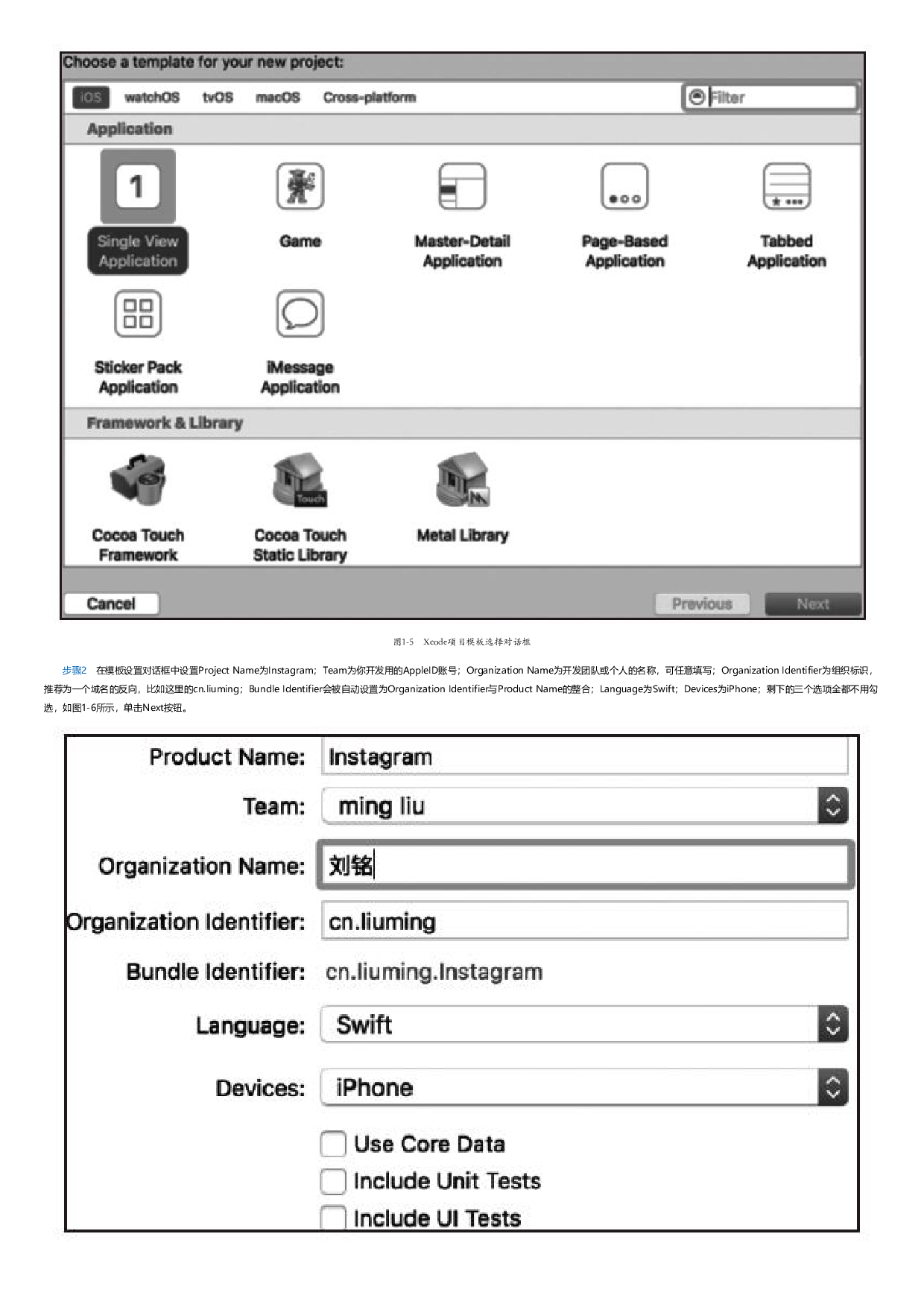Select the Page-Based Application template icon

(x=624, y=186)
